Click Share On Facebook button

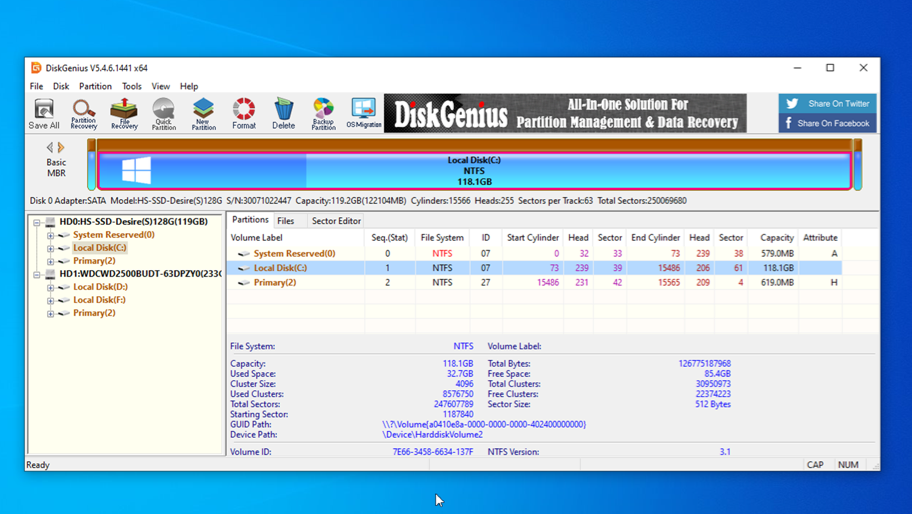(x=828, y=123)
